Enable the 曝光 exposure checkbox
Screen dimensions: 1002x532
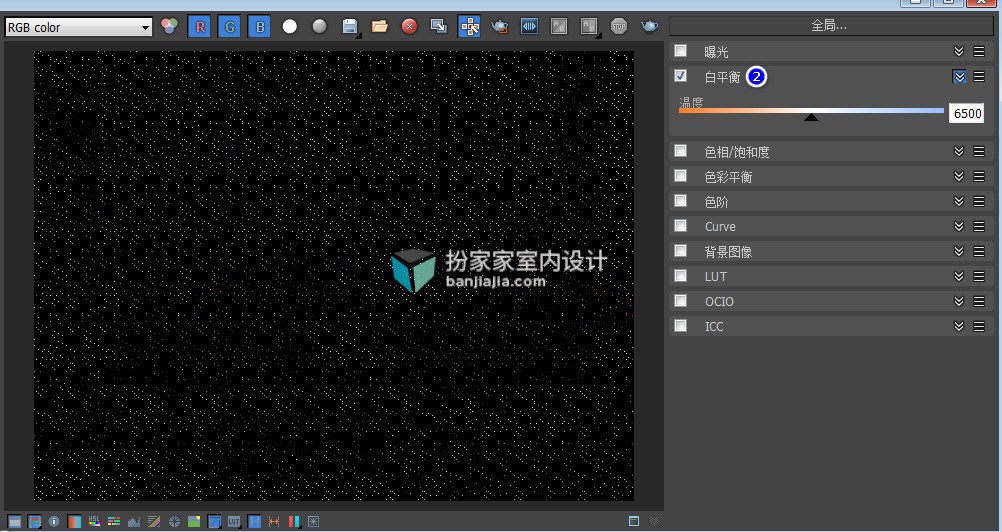[681, 51]
